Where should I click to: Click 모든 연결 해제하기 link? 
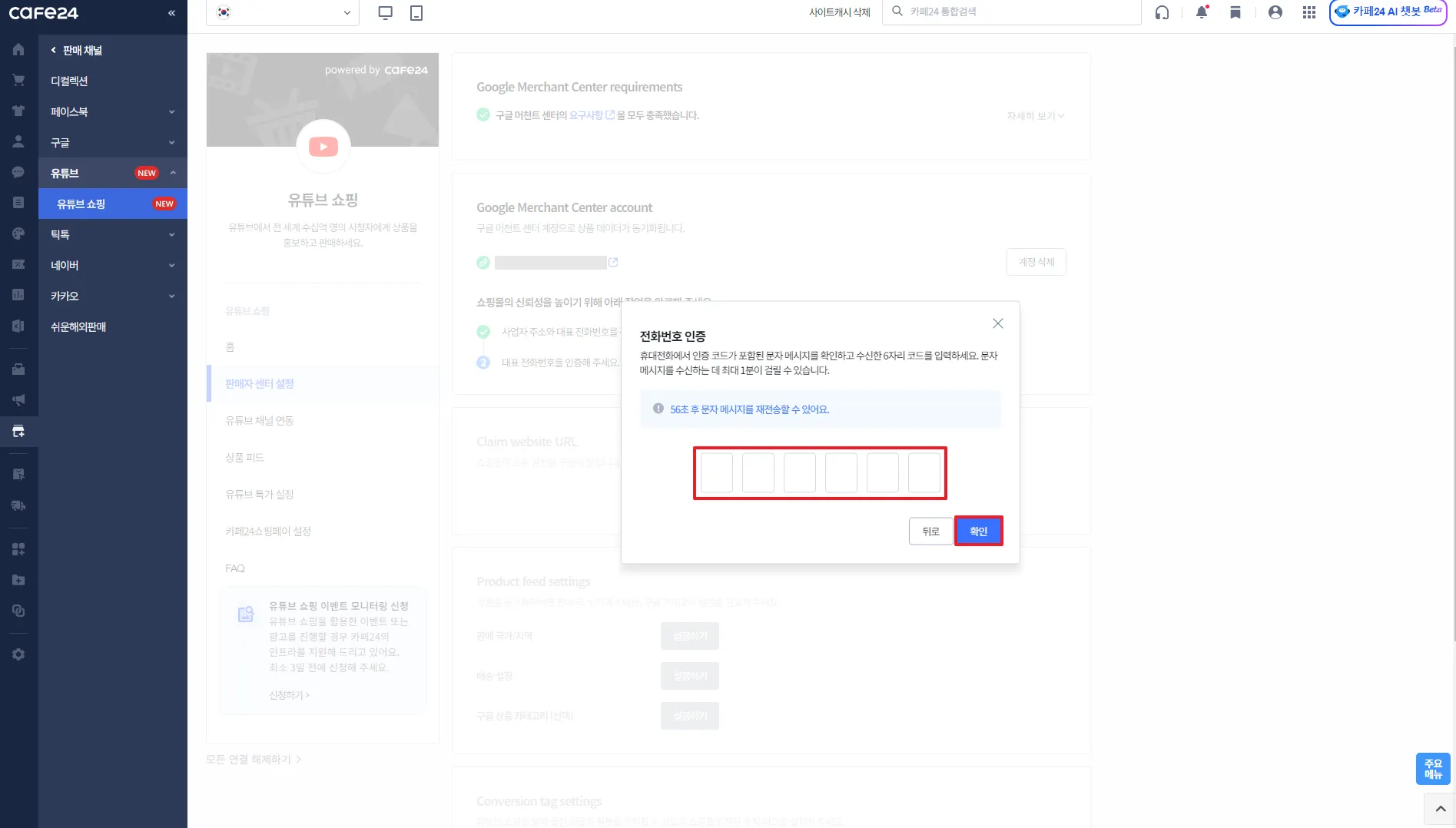point(254,759)
